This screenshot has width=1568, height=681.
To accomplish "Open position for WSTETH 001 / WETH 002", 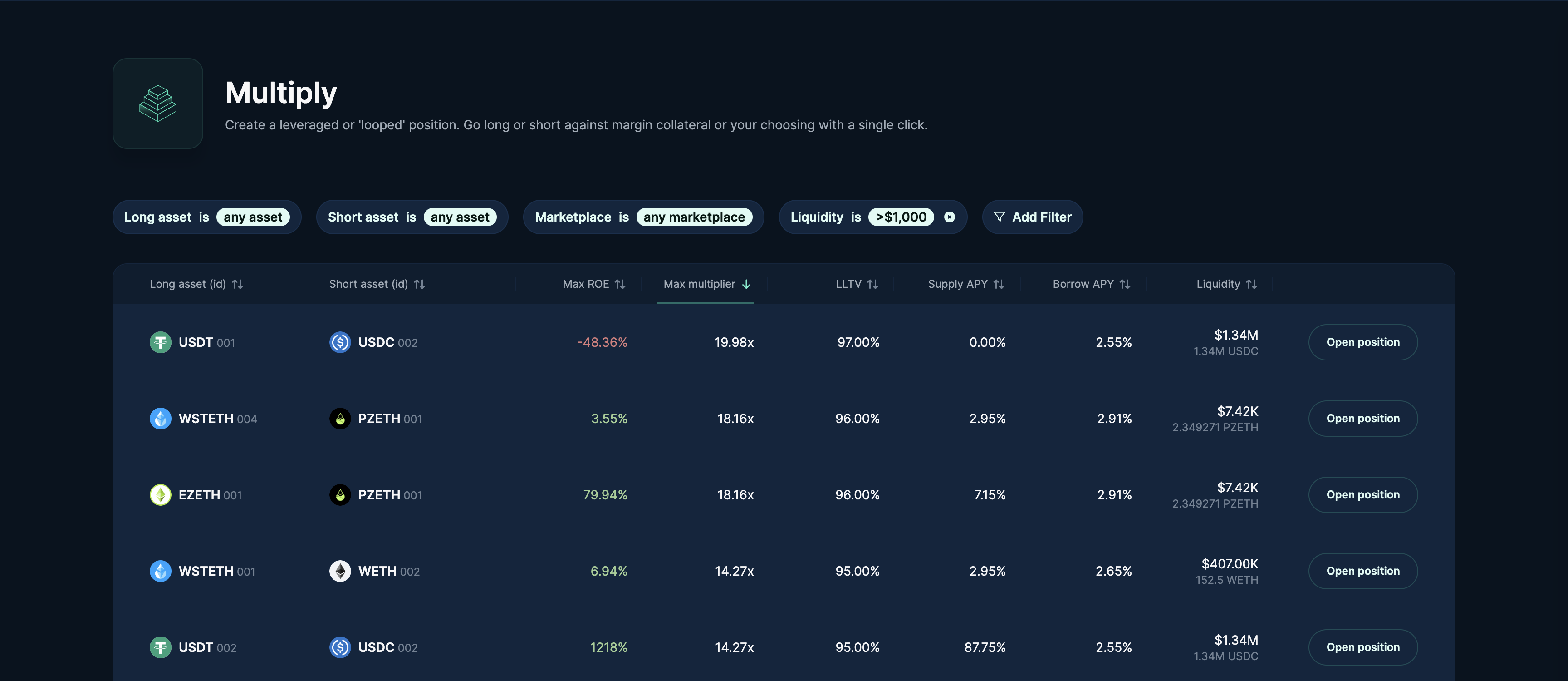I will (1362, 571).
